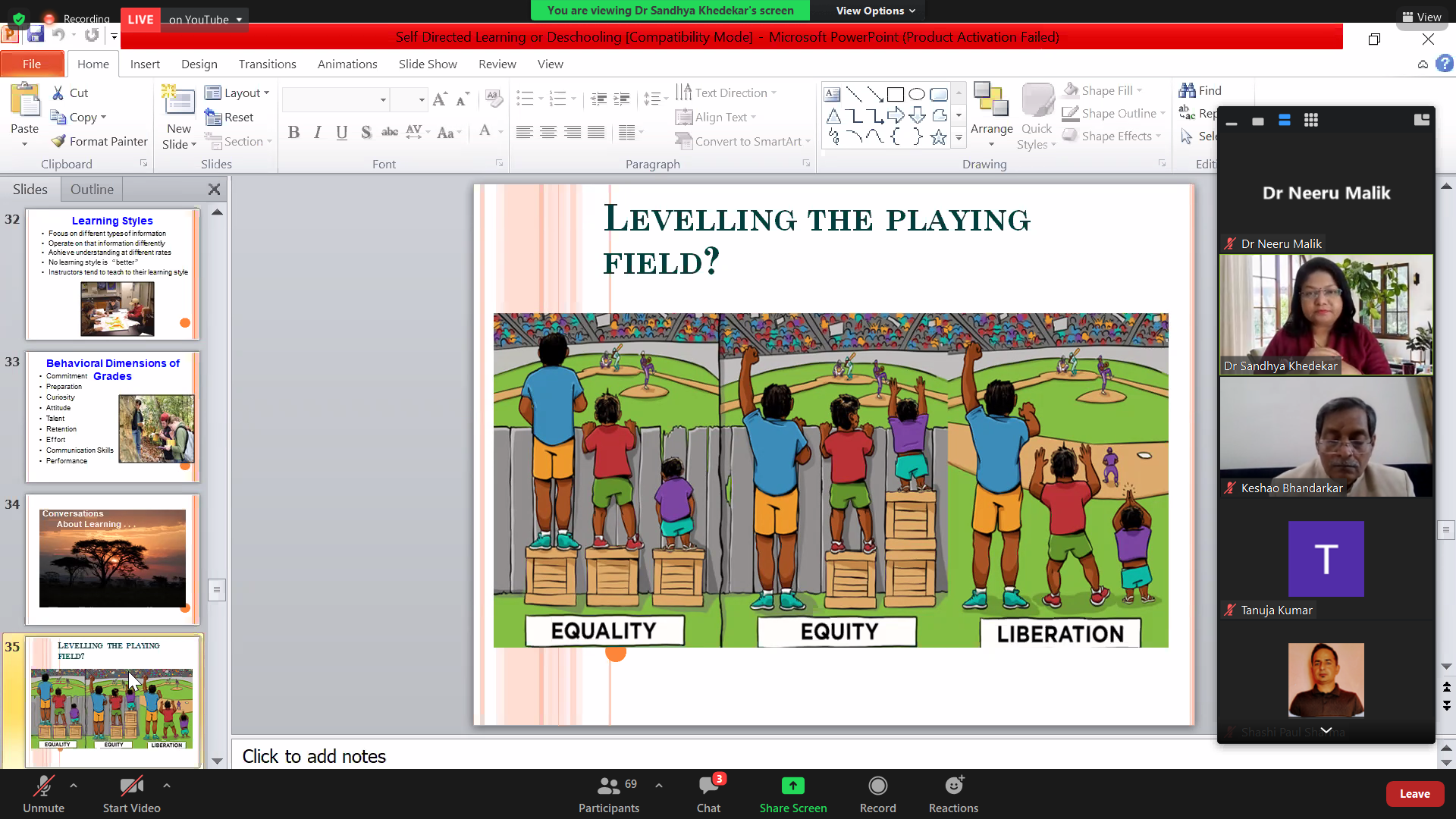Viewport: 1456px width, 819px height.
Task: Select the oval shape in gallery
Action: (x=917, y=94)
